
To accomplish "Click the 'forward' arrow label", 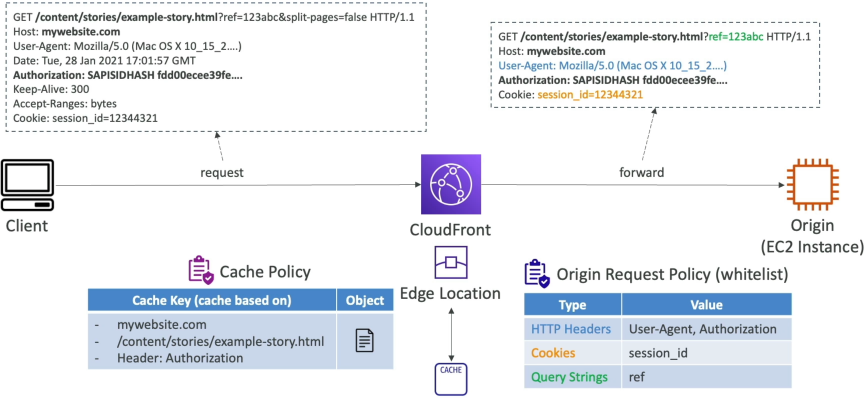I will tap(642, 172).
